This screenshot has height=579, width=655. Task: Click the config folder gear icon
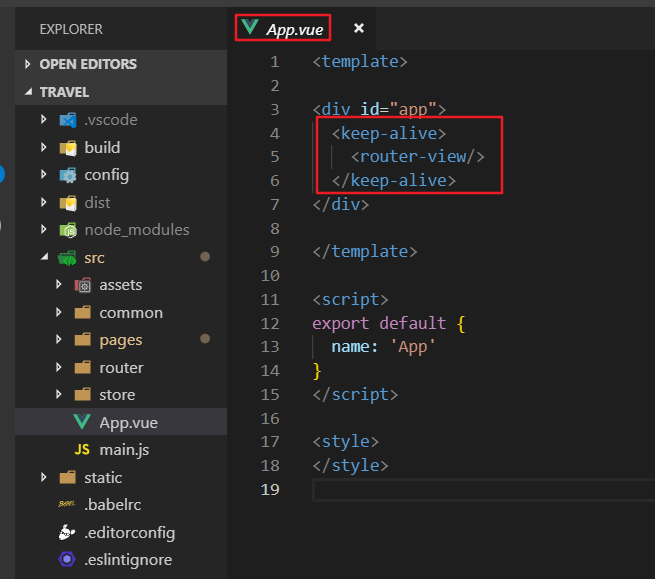coord(68,175)
